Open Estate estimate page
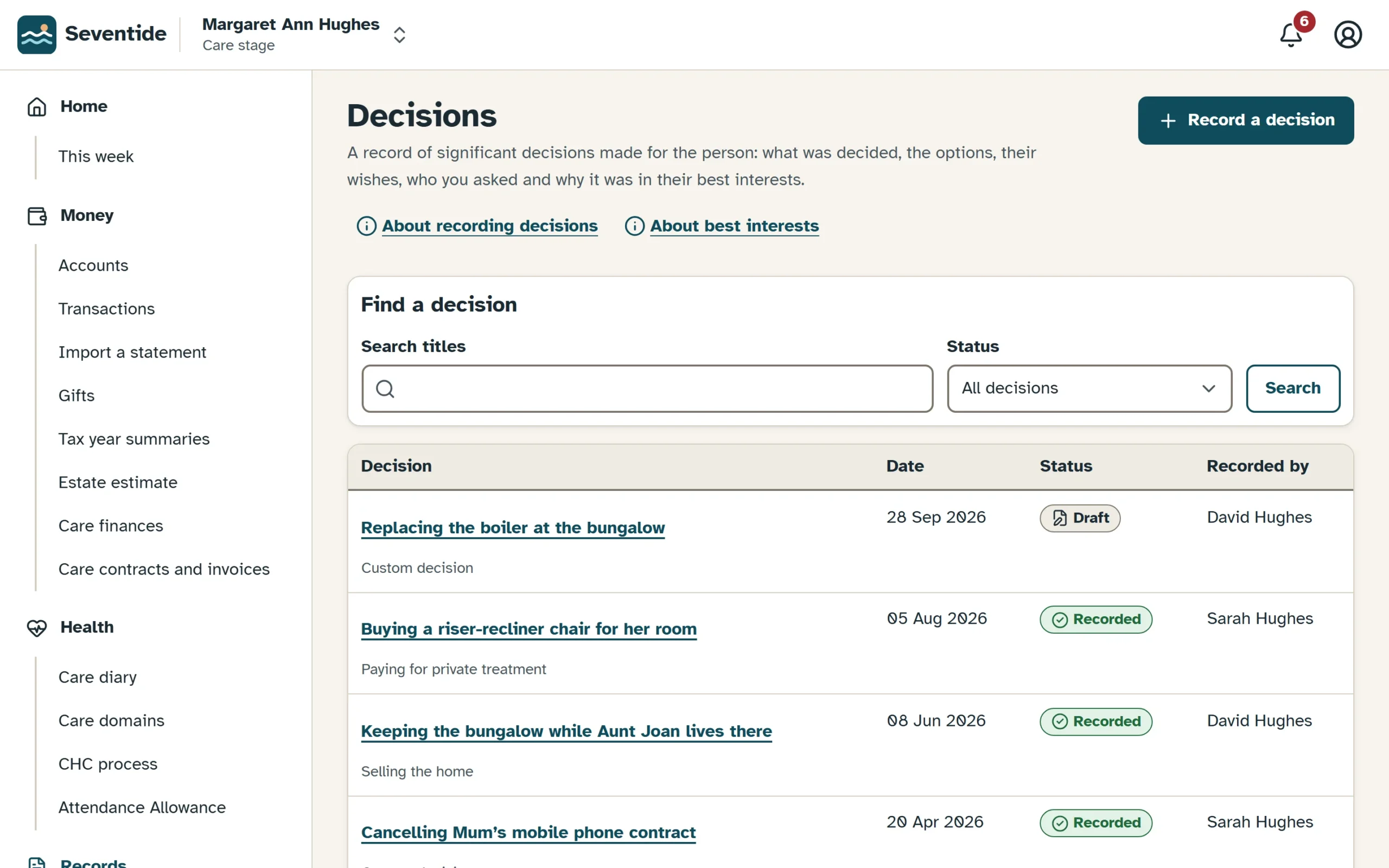The width and height of the screenshot is (1389, 868). coord(118,483)
